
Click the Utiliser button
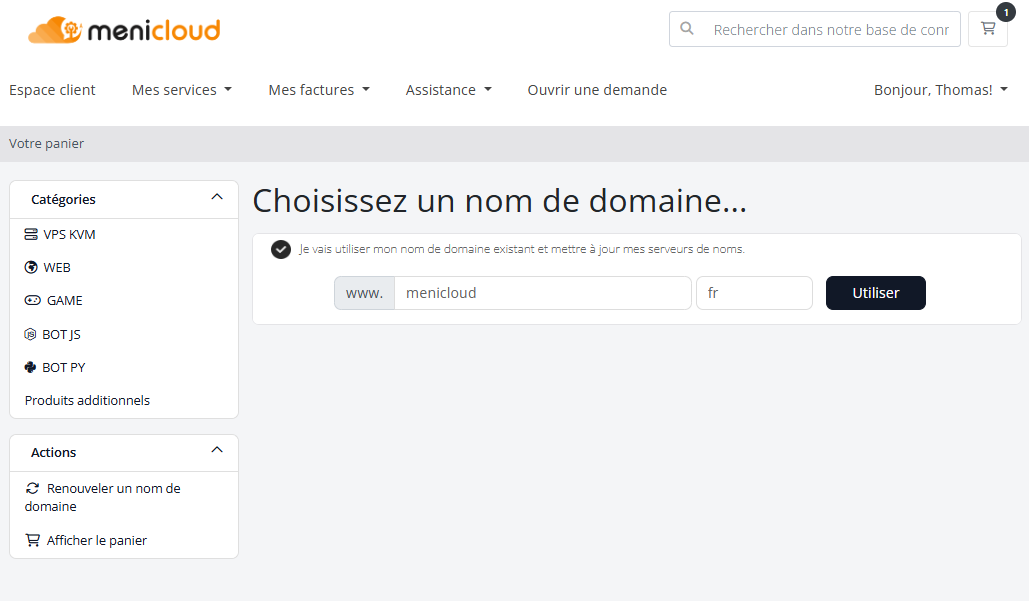[875, 293]
